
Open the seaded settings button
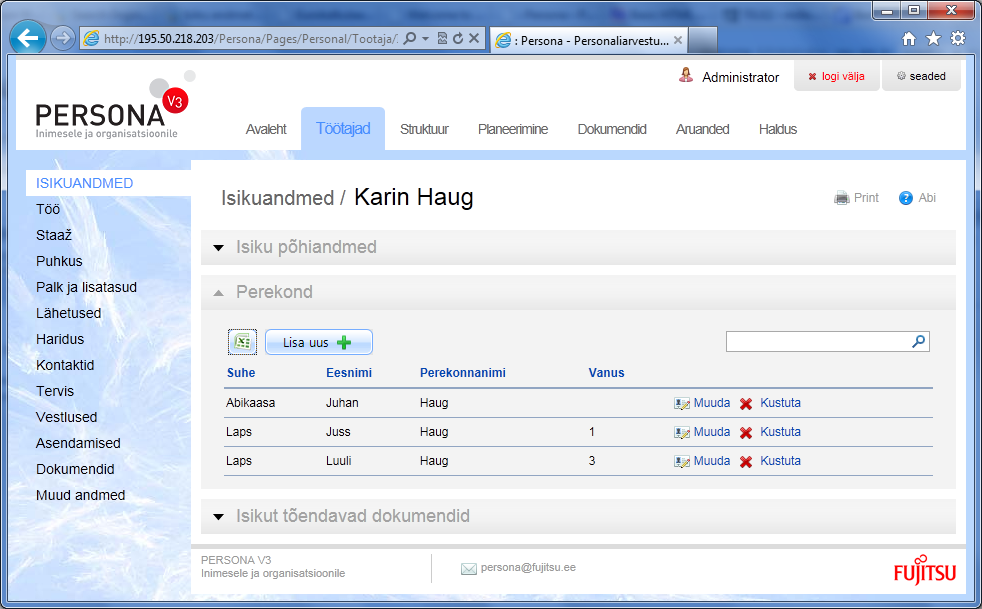pyautogui.click(x=921, y=76)
